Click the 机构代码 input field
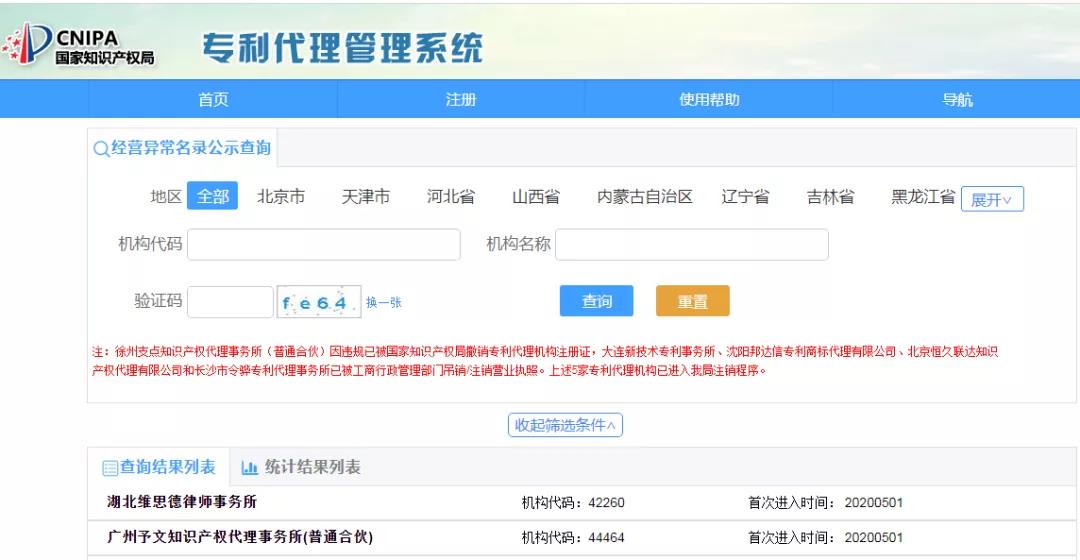 click(323, 244)
